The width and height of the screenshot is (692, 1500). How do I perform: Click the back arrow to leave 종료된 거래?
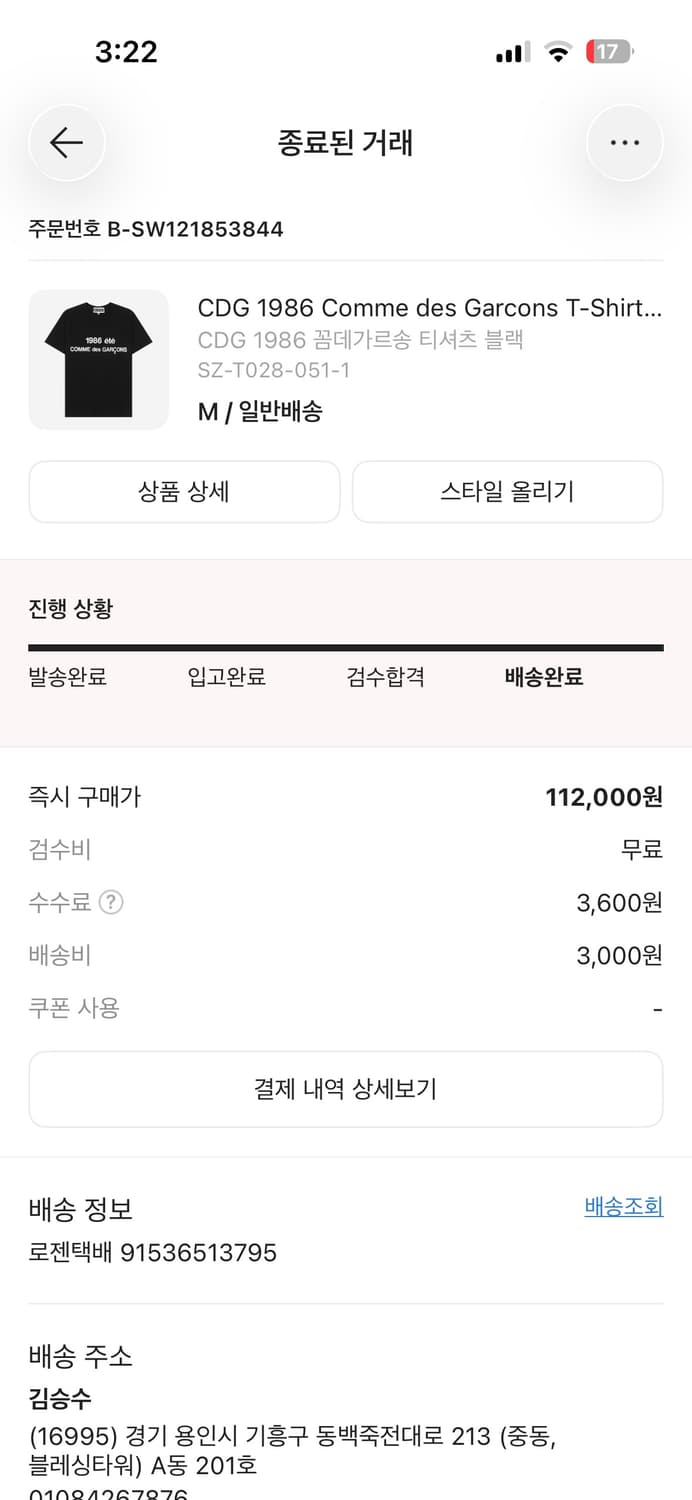point(66,142)
